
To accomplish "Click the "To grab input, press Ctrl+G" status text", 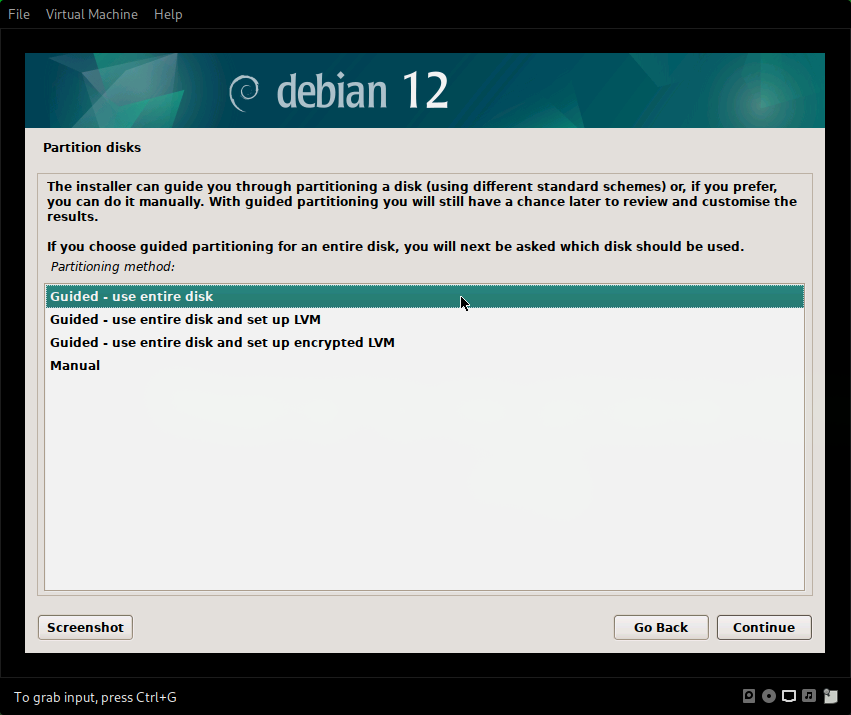I will tap(95, 697).
